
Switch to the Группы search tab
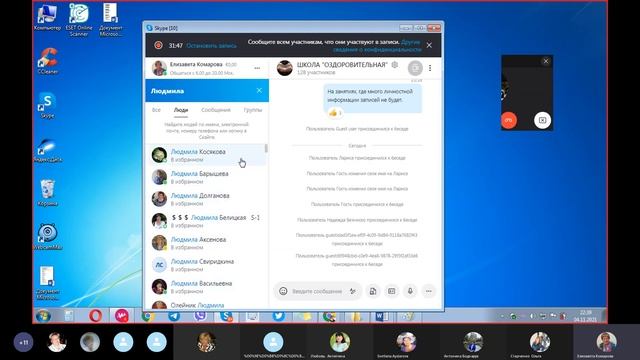pos(253,110)
